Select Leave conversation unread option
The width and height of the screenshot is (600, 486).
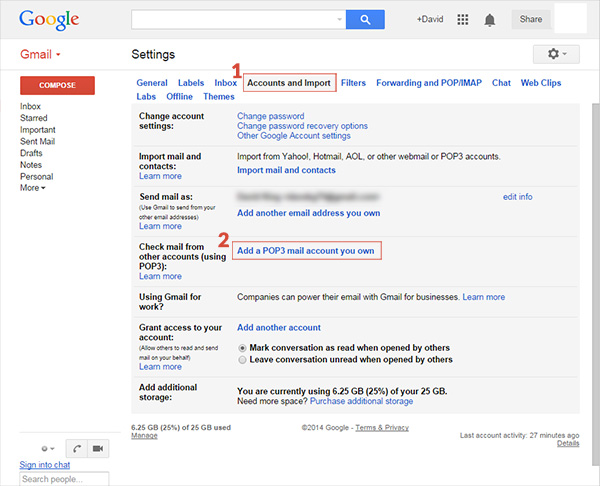coord(243,359)
